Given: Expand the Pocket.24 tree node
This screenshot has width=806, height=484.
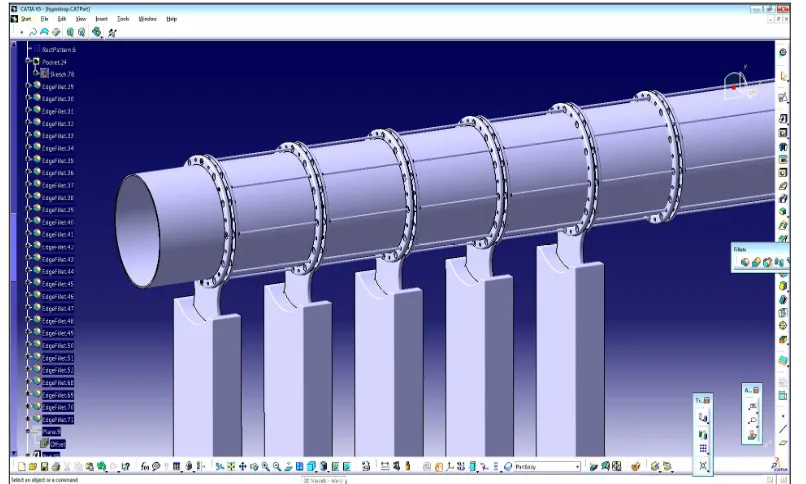Looking at the screenshot, I should [x=28, y=61].
